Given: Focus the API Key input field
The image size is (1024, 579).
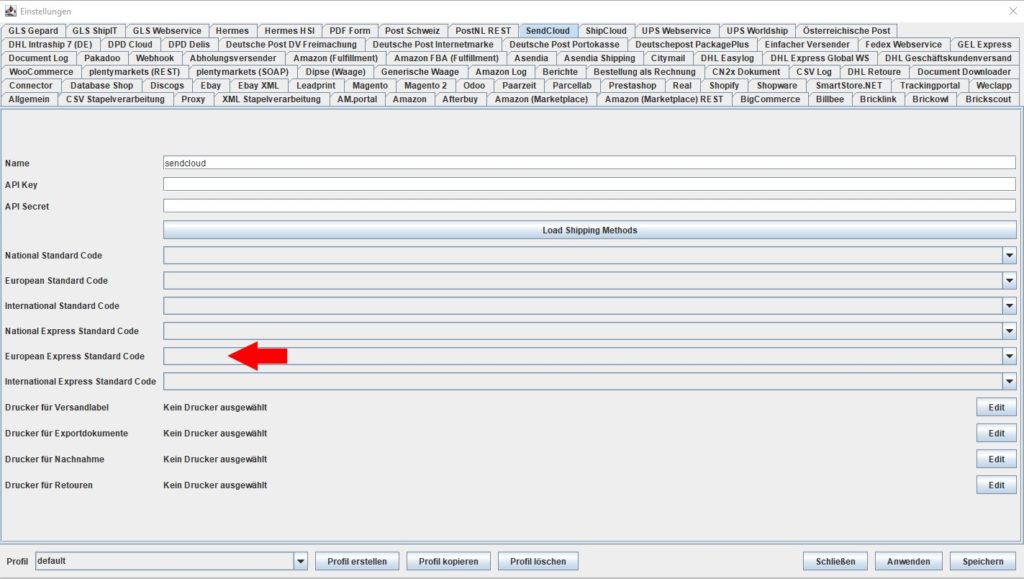Looking at the screenshot, I should pos(589,184).
